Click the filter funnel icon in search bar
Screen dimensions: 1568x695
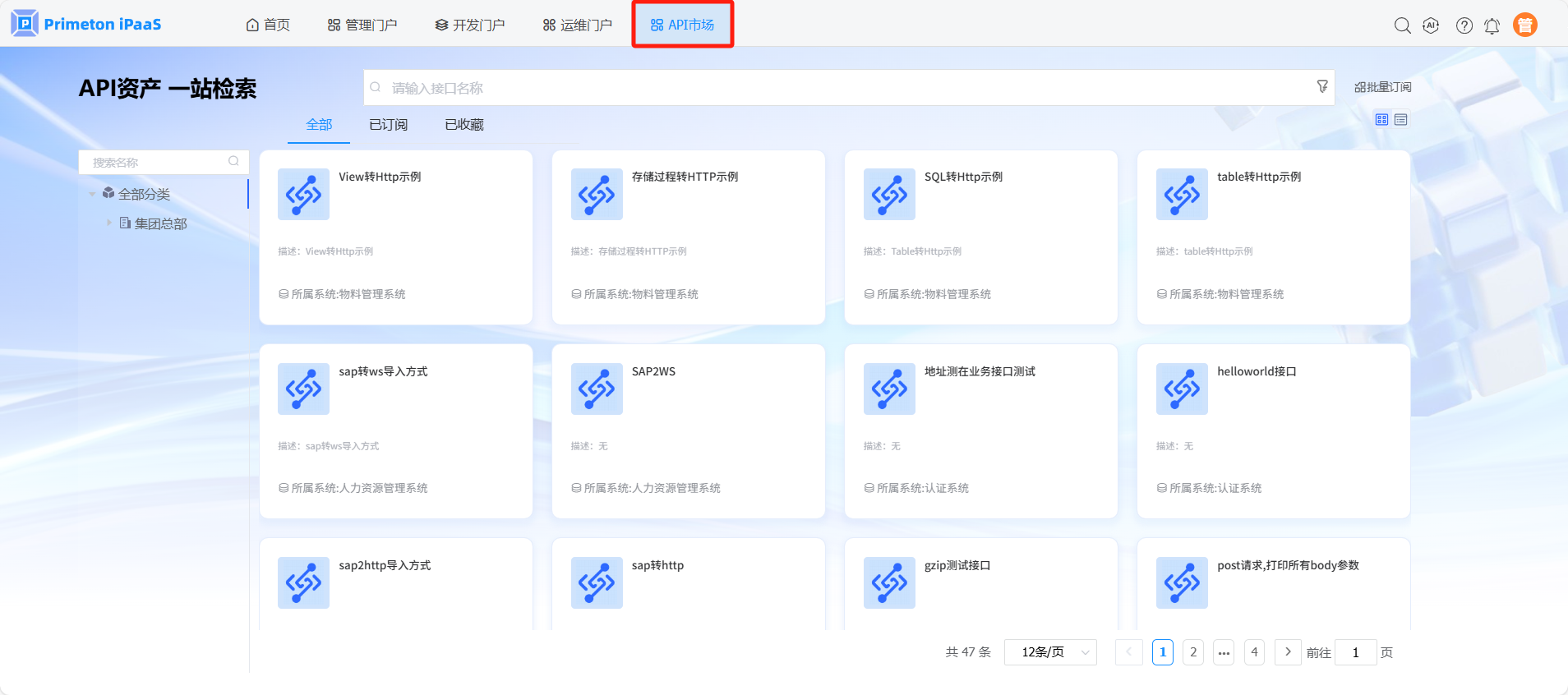tap(1321, 86)
